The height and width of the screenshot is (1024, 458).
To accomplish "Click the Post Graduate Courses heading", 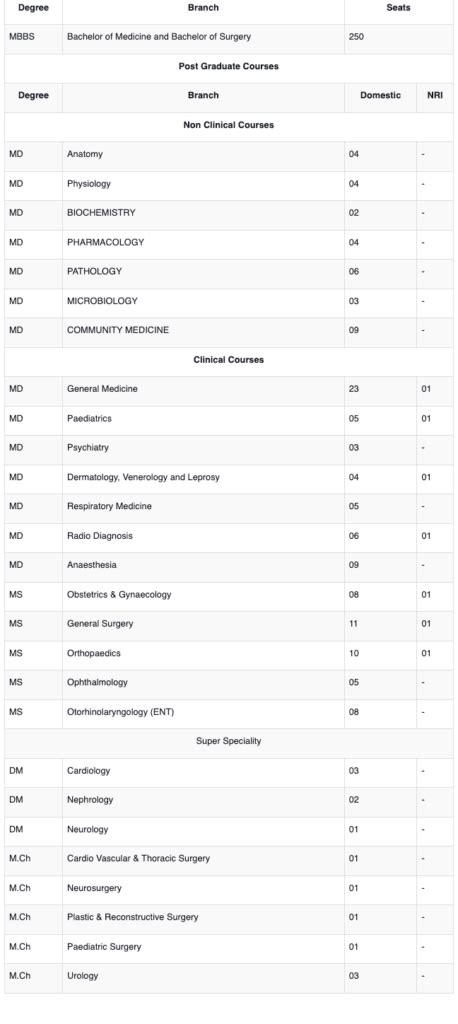I will pyautogui.click(x=229, y=66).
